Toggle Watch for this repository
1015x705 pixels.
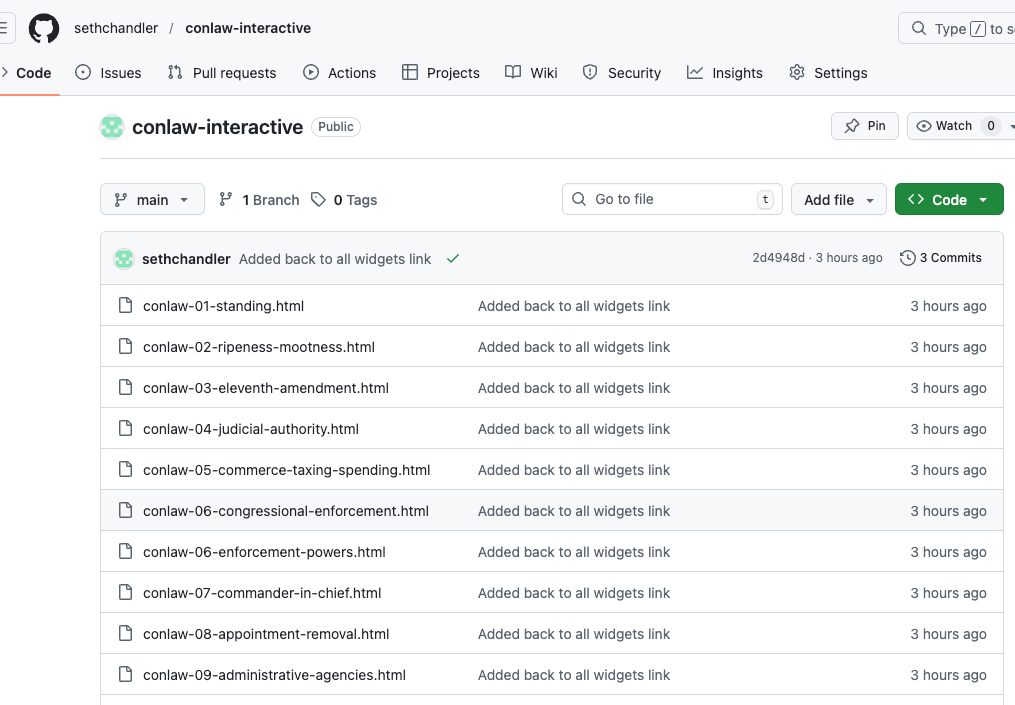(x=955, y=126)
